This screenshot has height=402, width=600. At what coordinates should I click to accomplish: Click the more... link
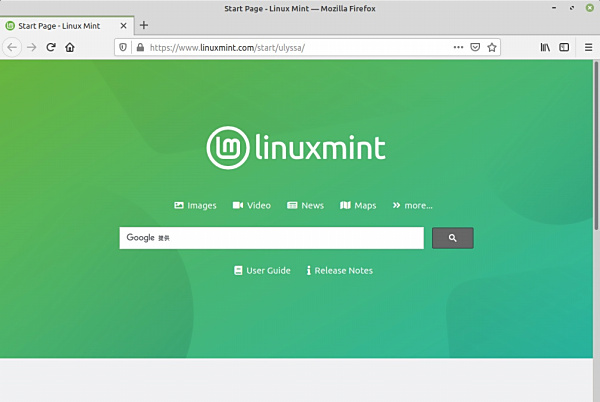click(412, 205)
